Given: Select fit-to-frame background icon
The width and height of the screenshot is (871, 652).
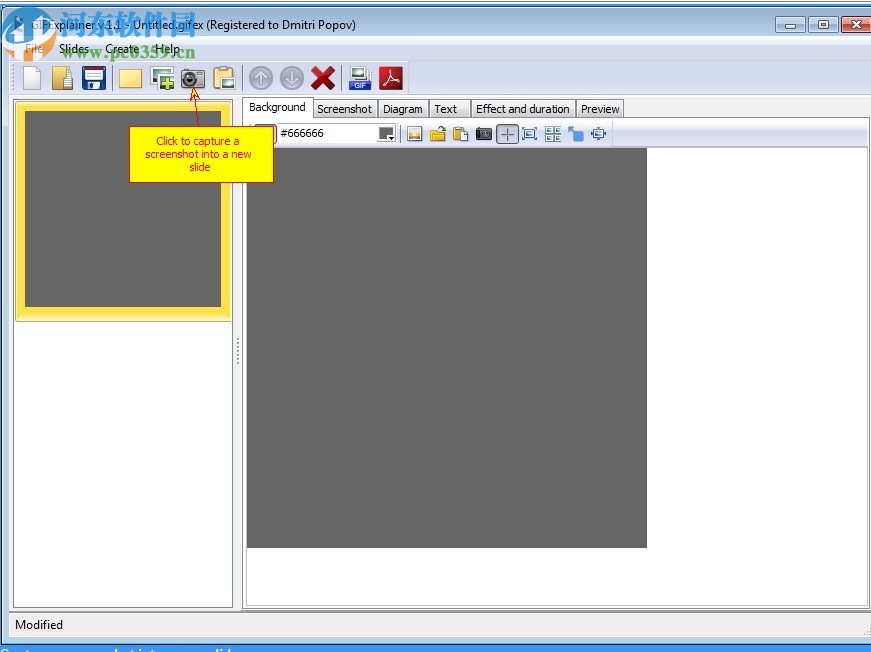Looking at the screenshot, I should (530, 134).
